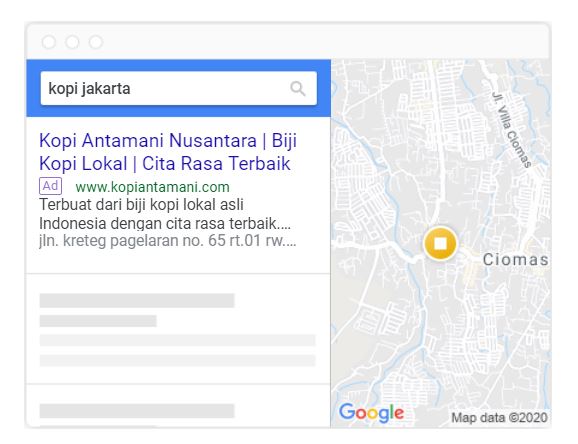Viewport: 578px width, 444px height.
Task: Click the third browser window circle
Action: click(96, 42)
